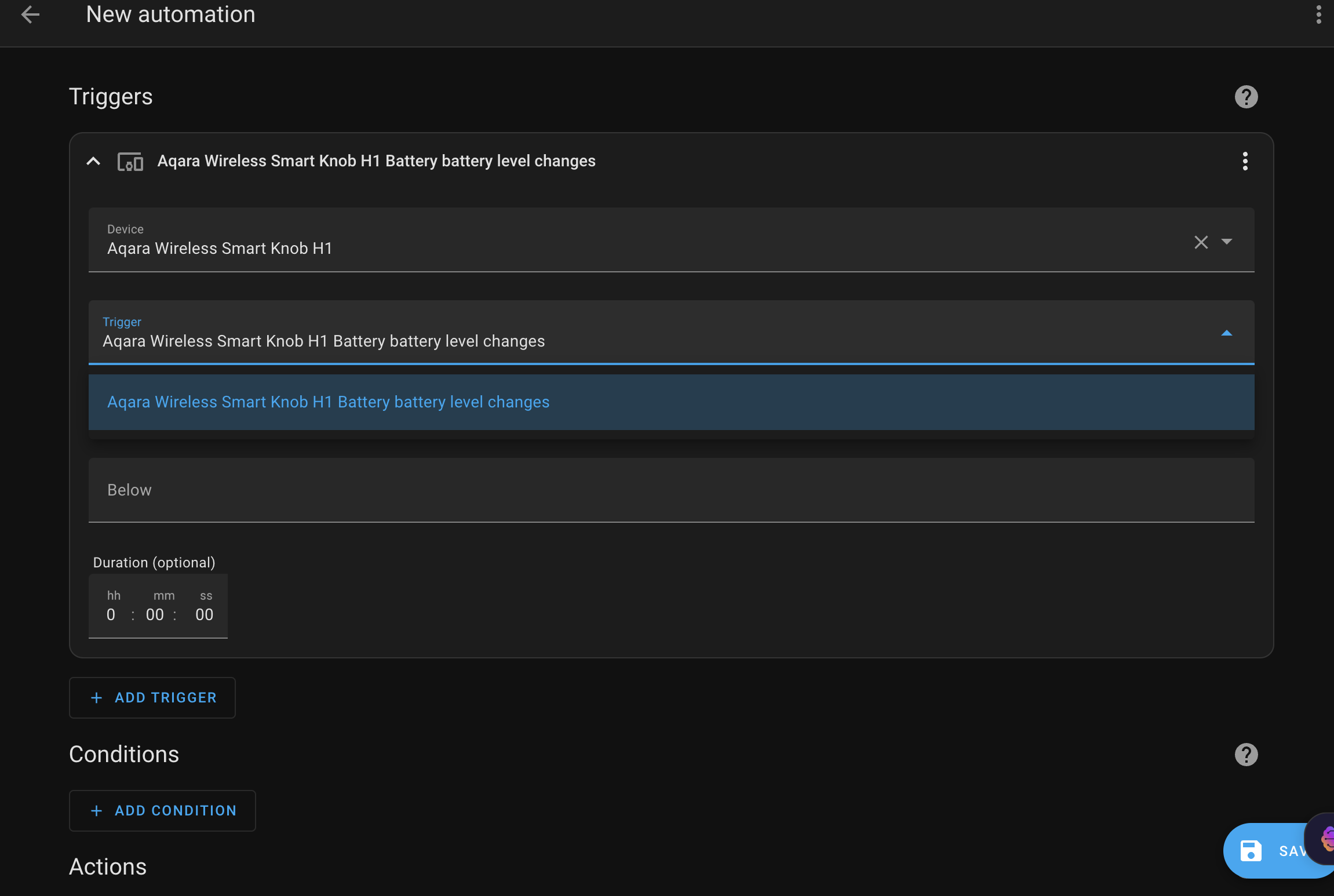Click the duration minutes field
Screen dimensions: 1334x896
155,614
